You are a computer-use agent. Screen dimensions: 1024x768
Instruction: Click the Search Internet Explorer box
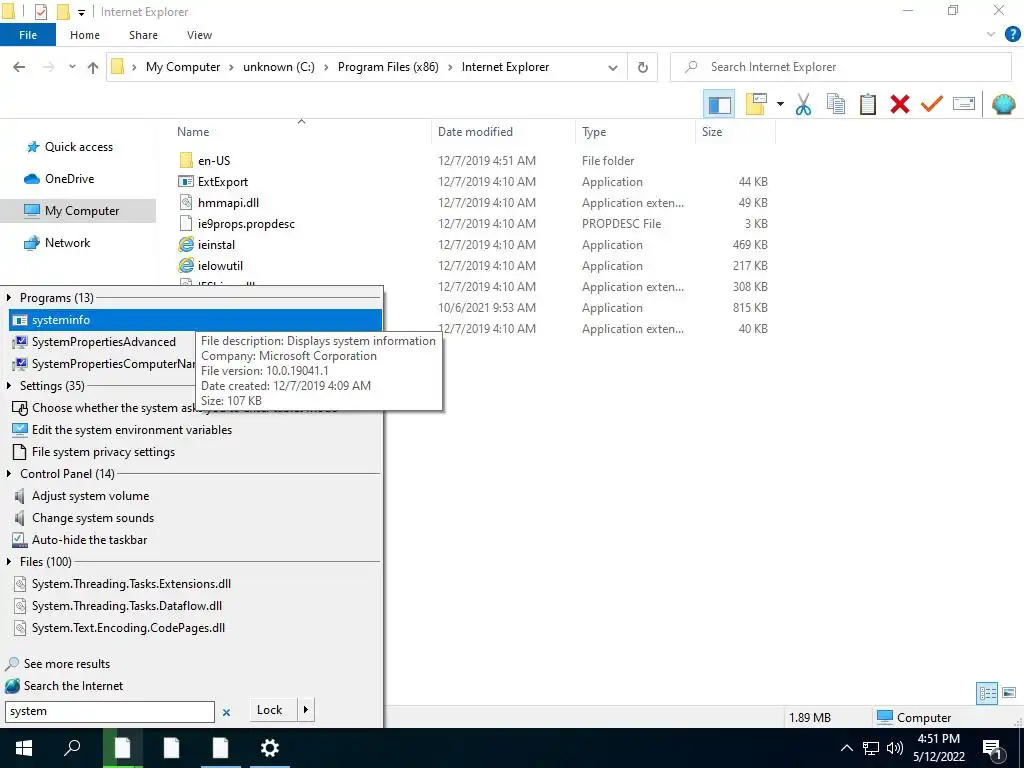pos(841,67)
